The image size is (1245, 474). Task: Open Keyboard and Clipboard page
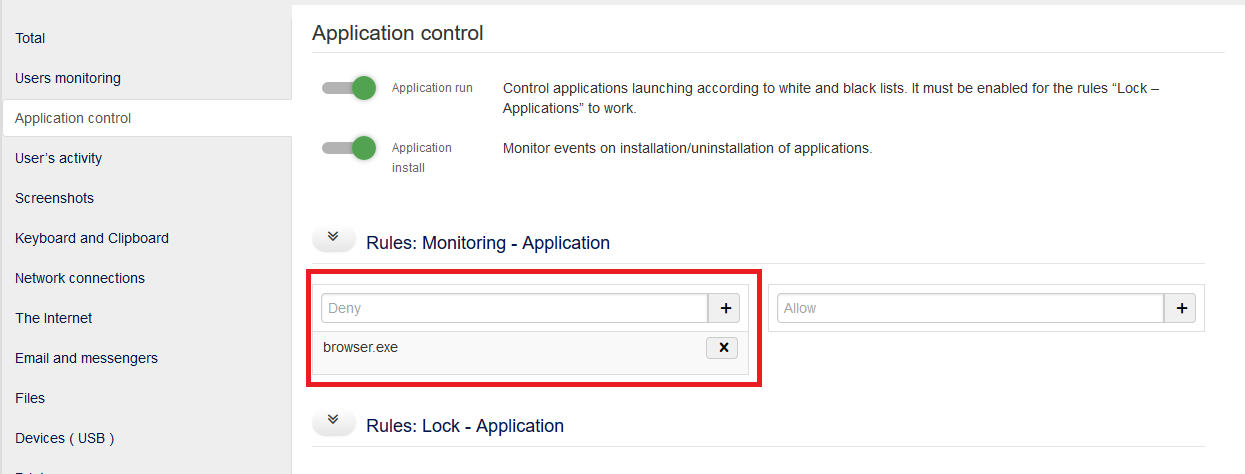pos(92,238)
